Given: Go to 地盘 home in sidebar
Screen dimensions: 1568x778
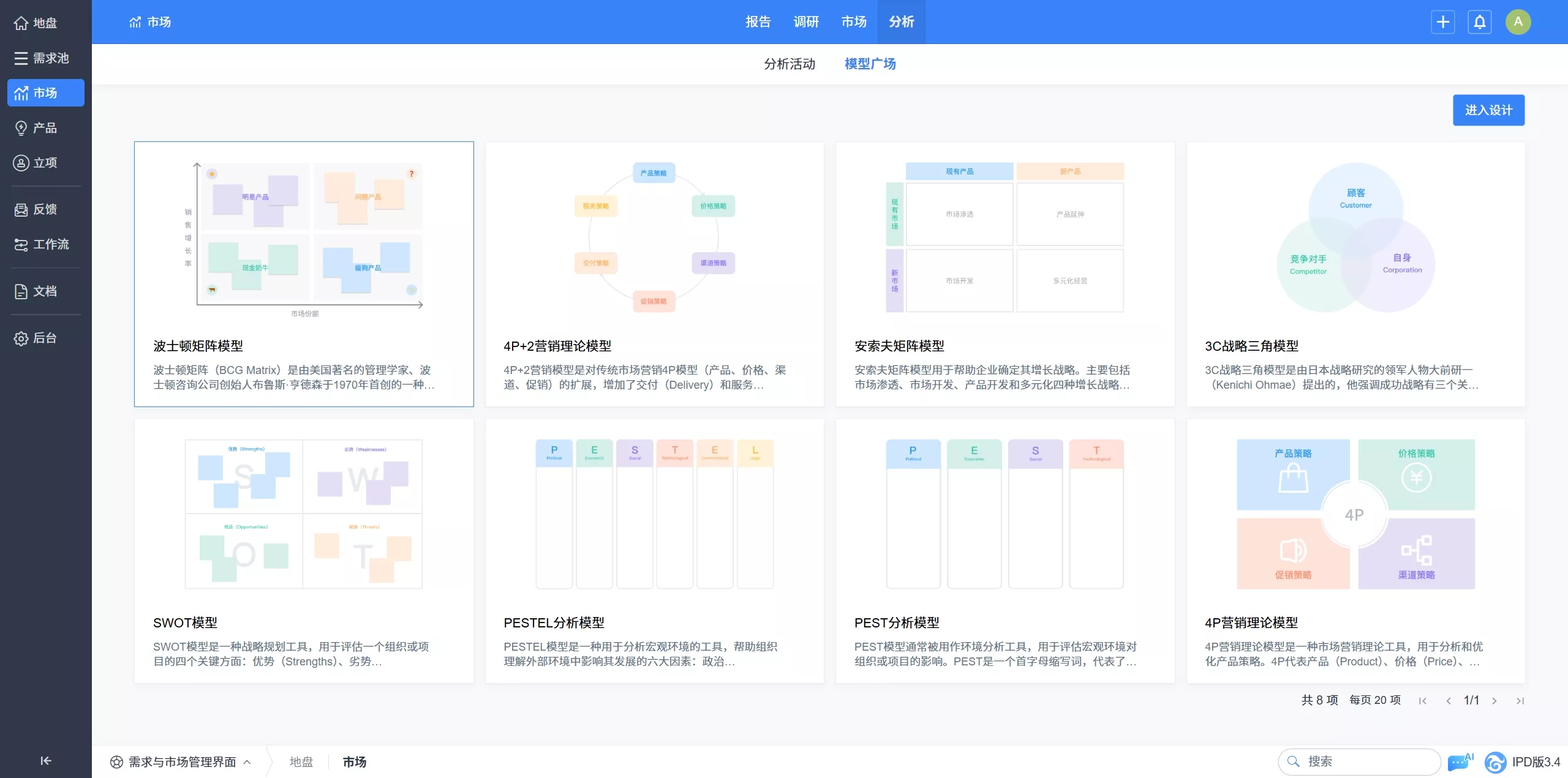Looking at the screenshot, I should tap(37, 23).
